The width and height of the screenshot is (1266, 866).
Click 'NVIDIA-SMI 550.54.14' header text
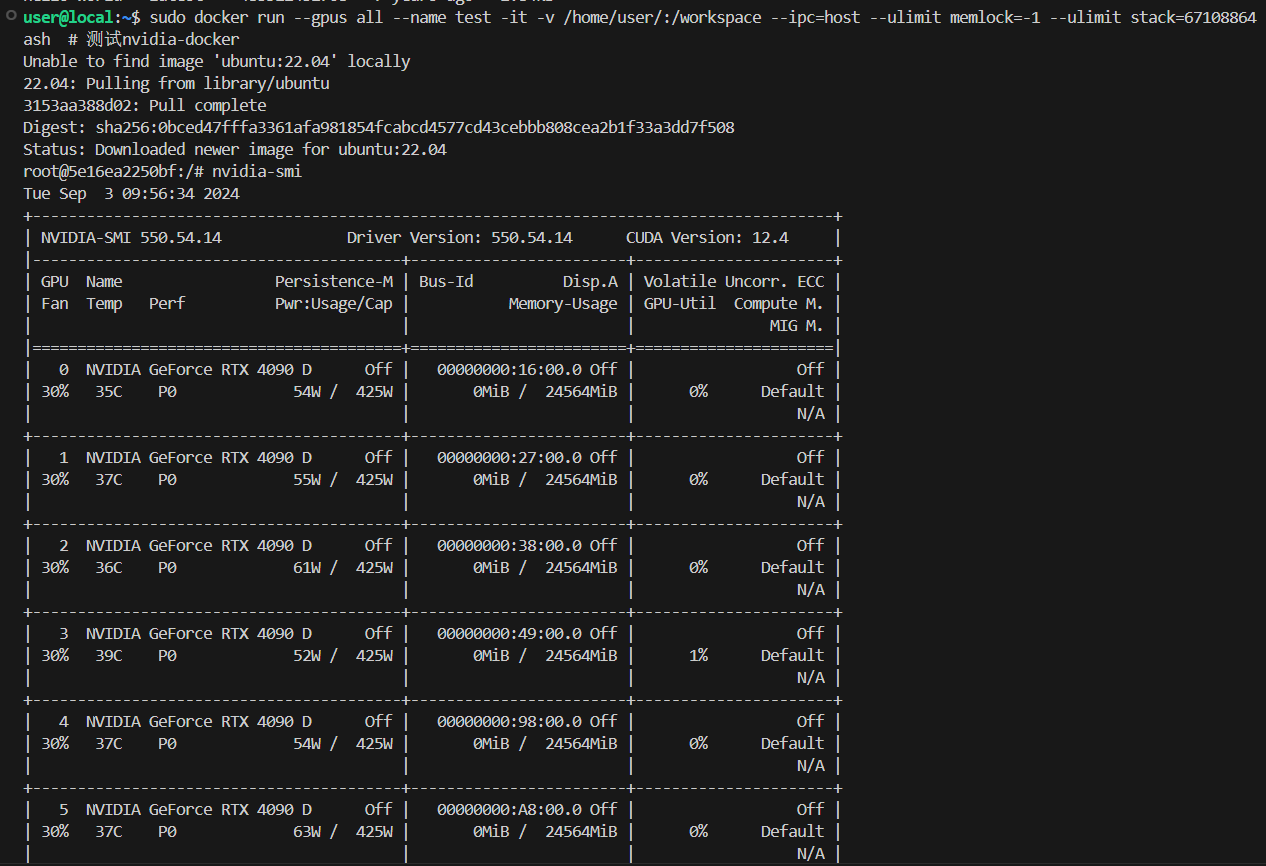click(131, 238)
